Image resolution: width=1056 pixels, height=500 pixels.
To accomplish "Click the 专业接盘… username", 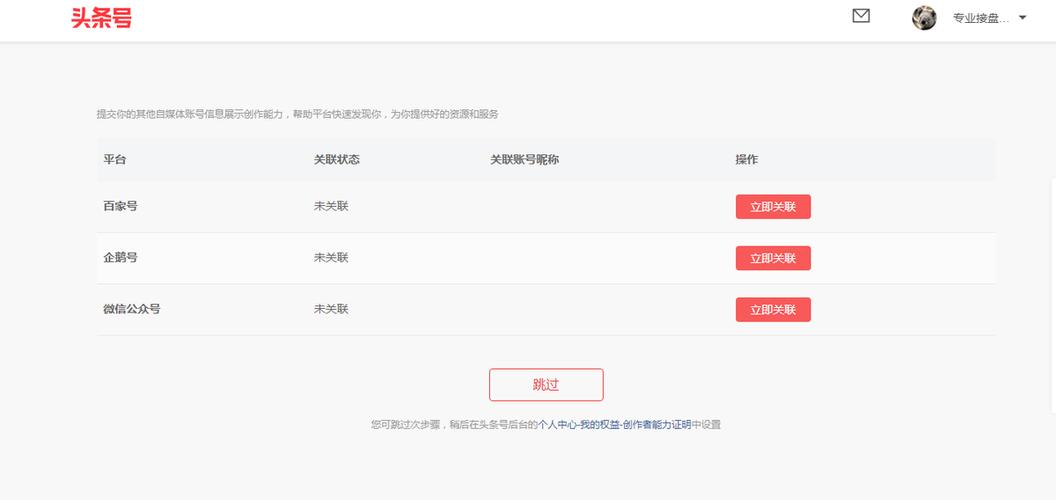I will pyautogui.click(x=981, y=18).
